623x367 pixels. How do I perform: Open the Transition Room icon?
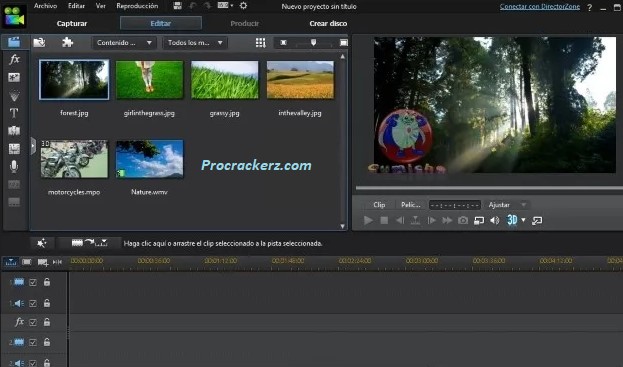pos(14,131)
